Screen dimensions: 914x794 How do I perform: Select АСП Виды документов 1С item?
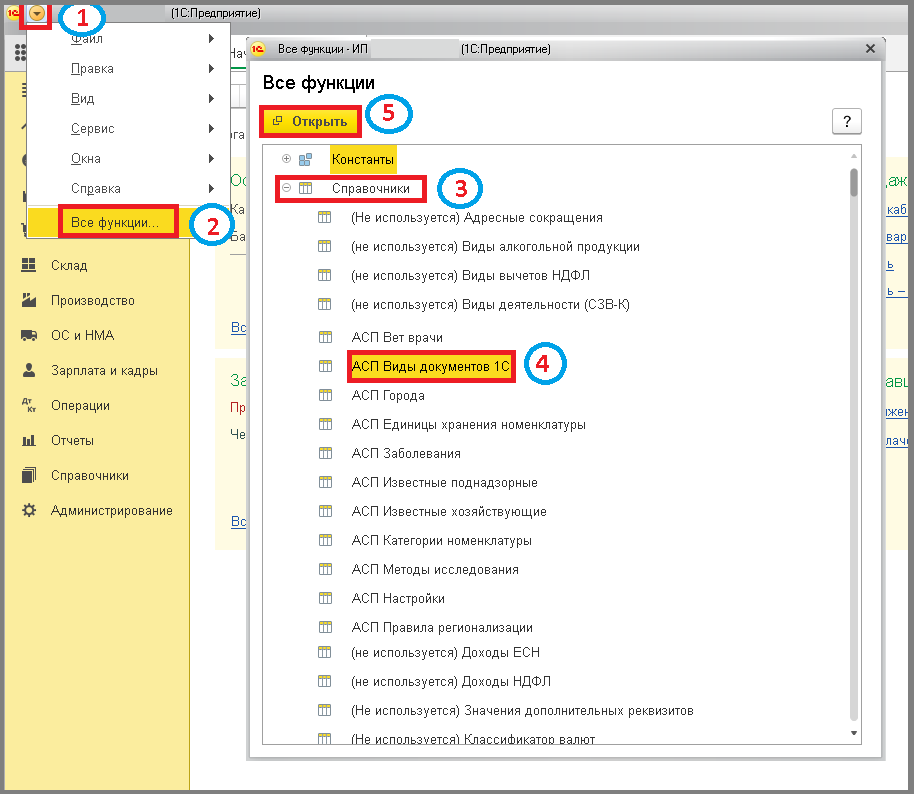(x=430, y=366)
